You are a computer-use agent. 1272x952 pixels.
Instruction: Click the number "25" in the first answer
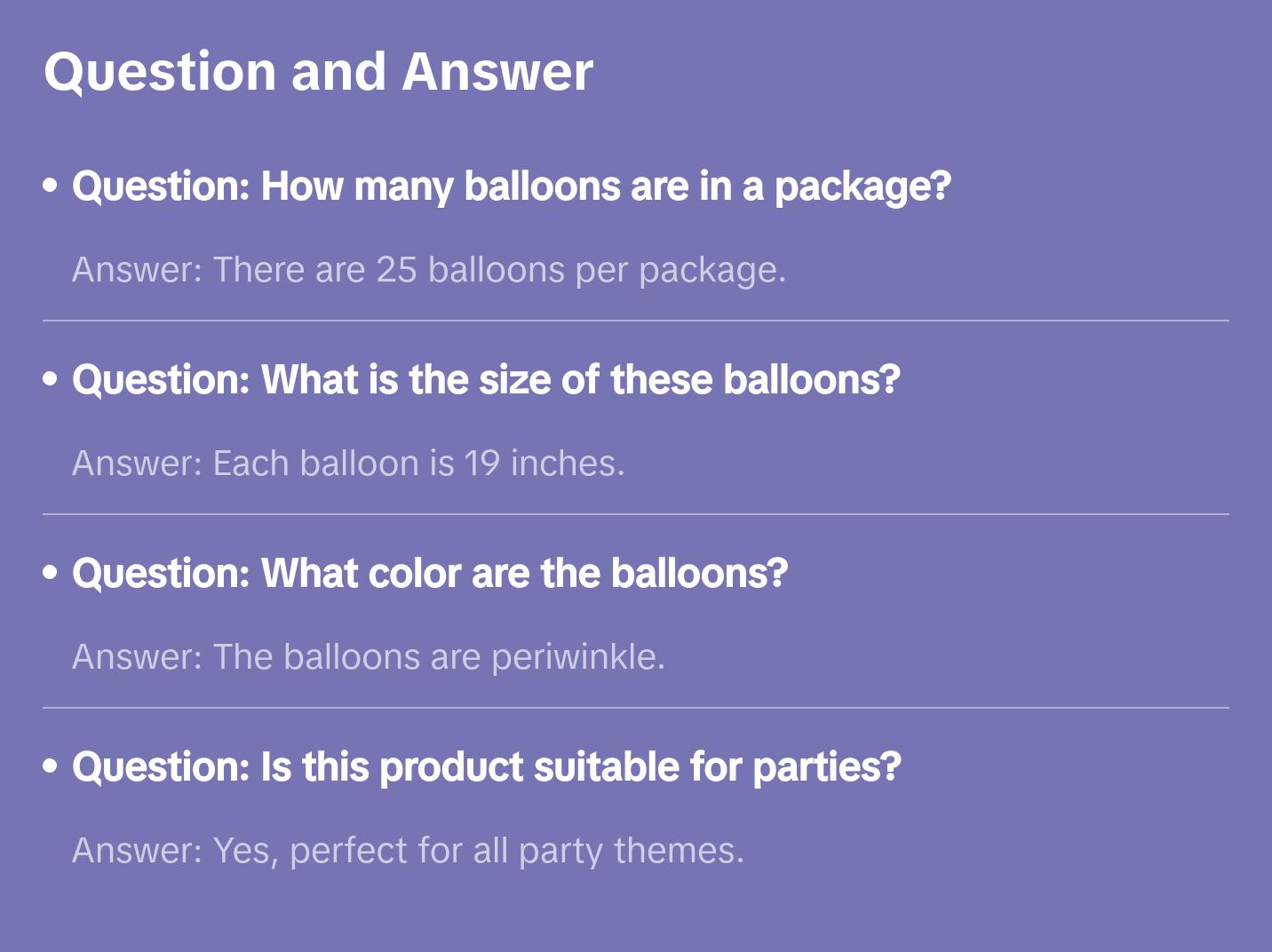(396, 270)
